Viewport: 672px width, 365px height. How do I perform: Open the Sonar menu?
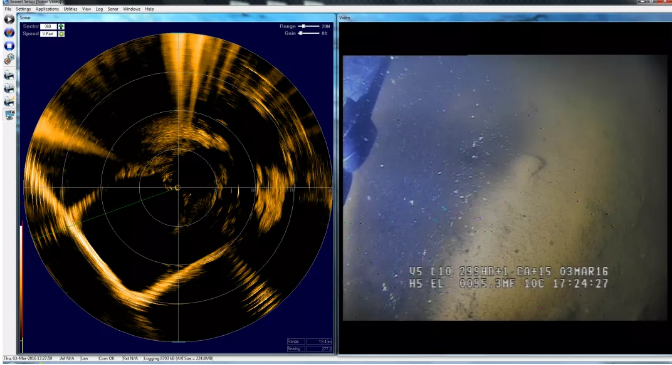pos(113,9)
